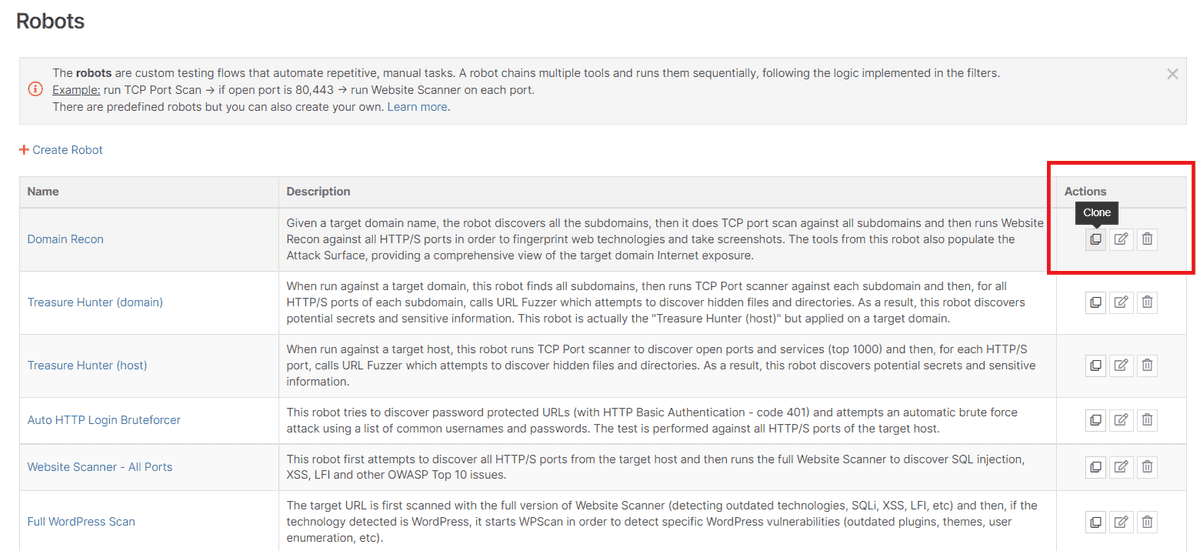The height and width of the screenshot is (551, 1200).
Task: Clone the Treasure Hunter (domain) robot
Action: click(1096, 302)
